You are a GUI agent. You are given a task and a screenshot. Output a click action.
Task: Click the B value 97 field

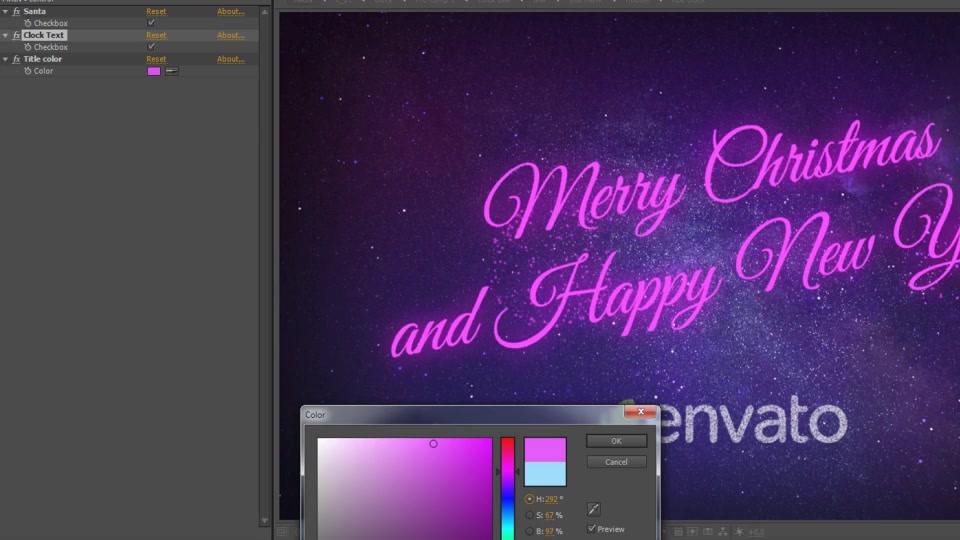(549, 531)
